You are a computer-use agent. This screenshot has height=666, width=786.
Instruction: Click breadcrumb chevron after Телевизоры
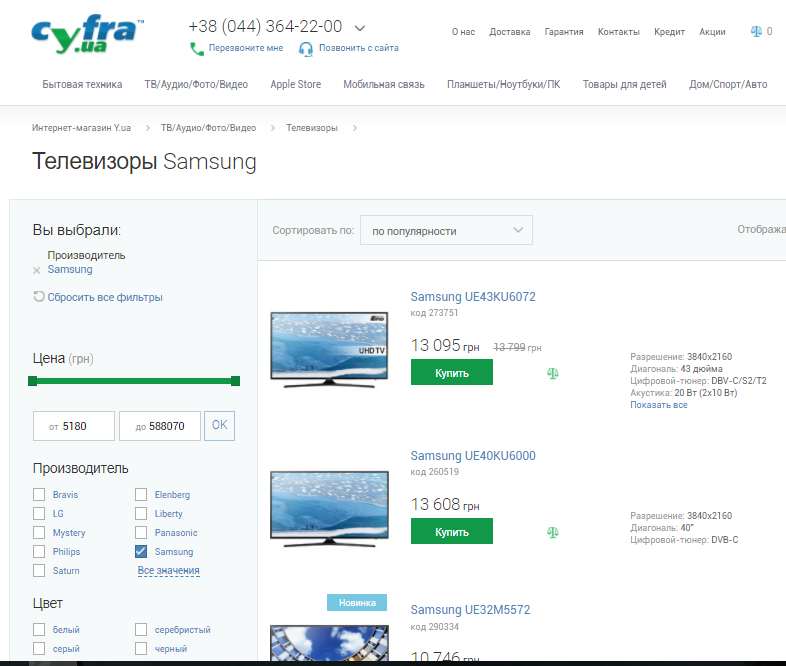click(355, 128)
